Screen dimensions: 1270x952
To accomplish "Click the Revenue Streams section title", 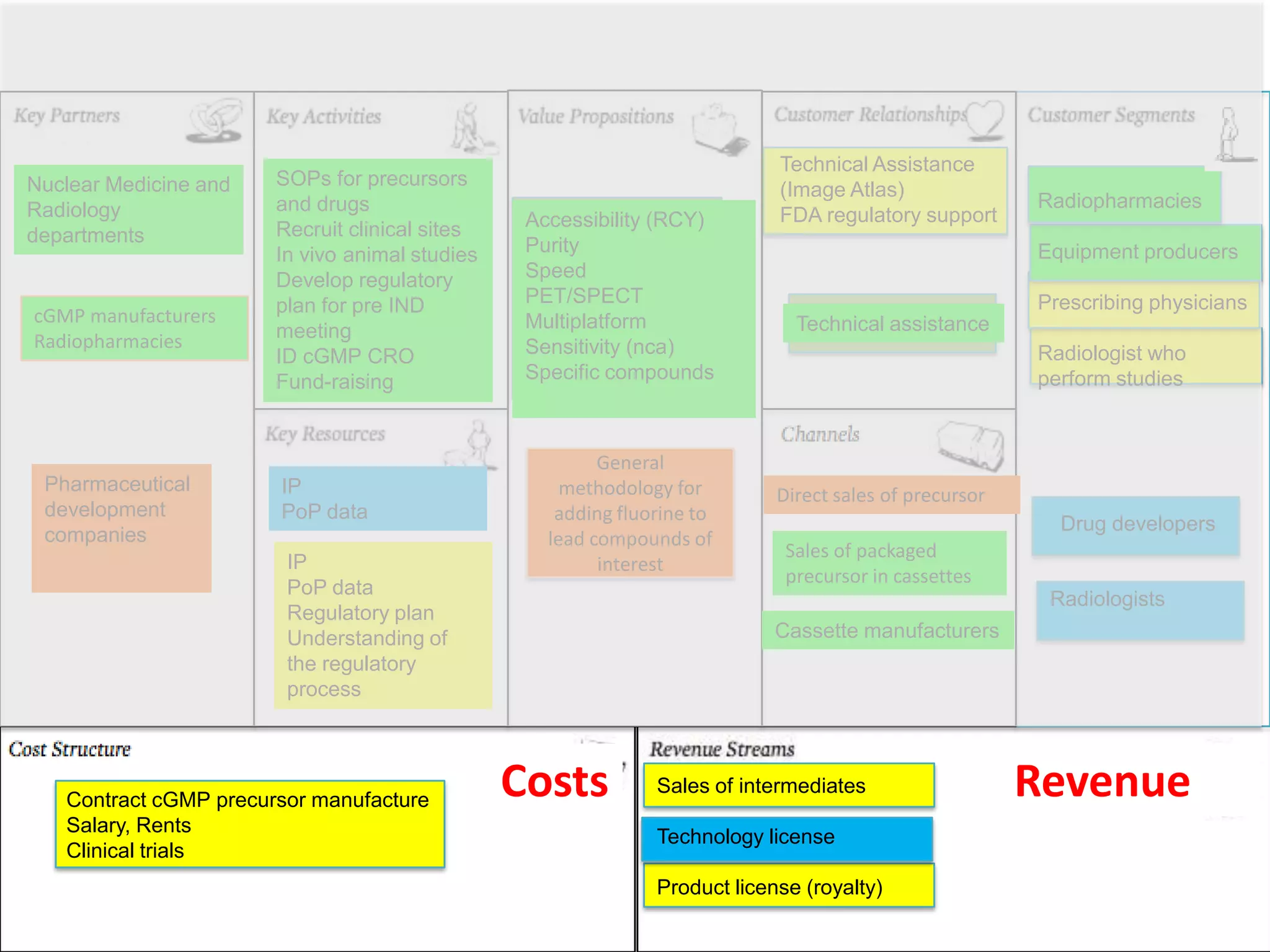I will click(x=722, y=749).
